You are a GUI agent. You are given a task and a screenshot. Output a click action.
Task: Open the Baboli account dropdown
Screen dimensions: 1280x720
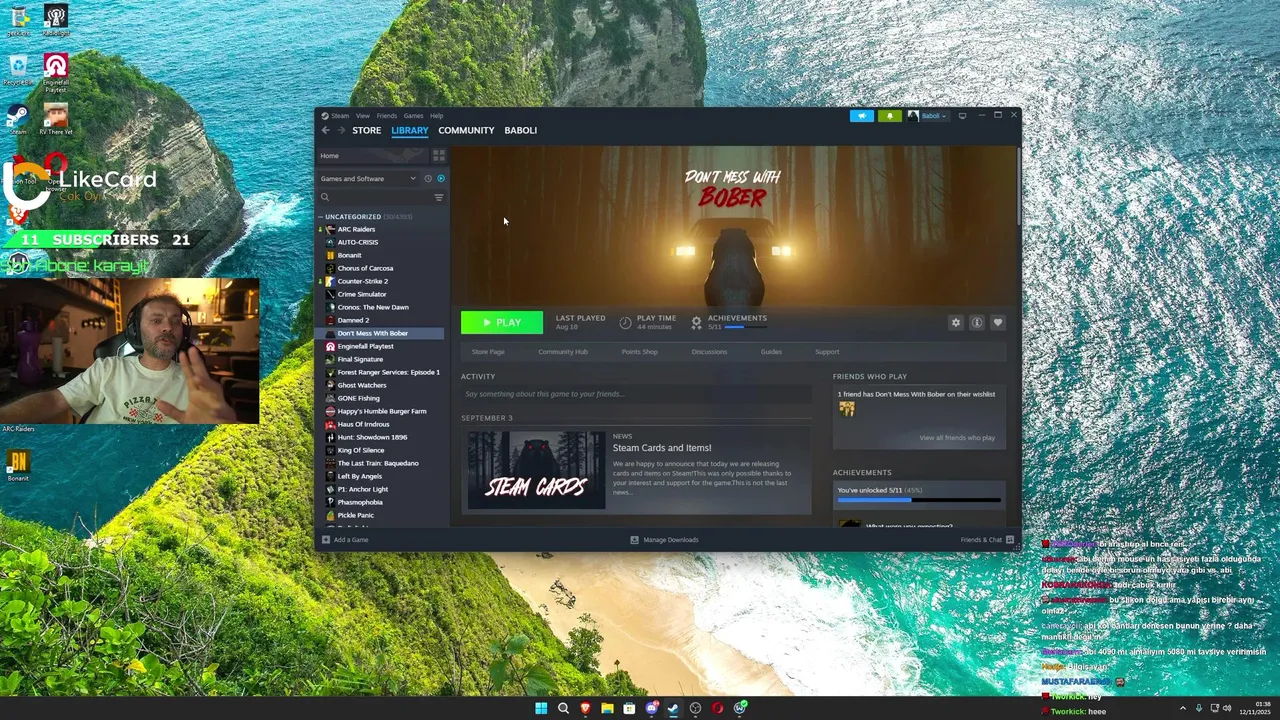coord(927,116)
